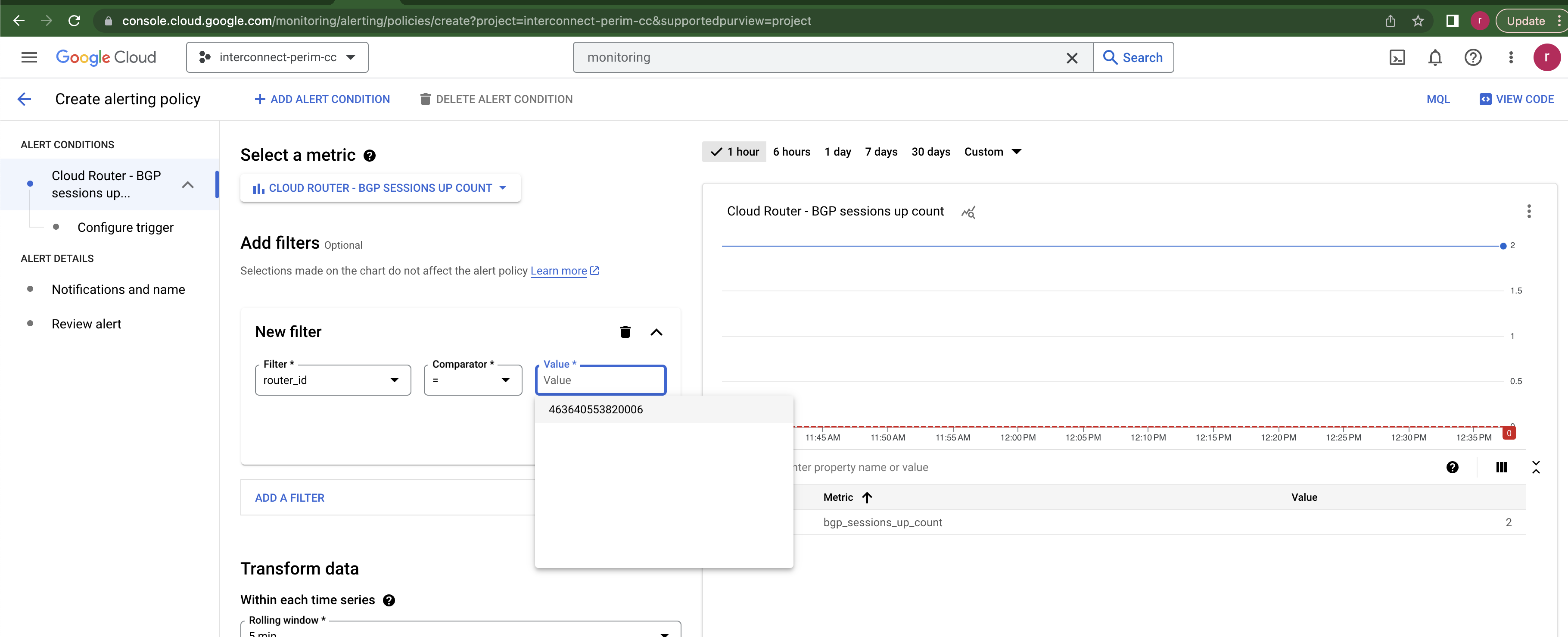1568x637 pixels.
Task: Select the 7 days time range
Action: pyautogui.click(x=881, y=152)
